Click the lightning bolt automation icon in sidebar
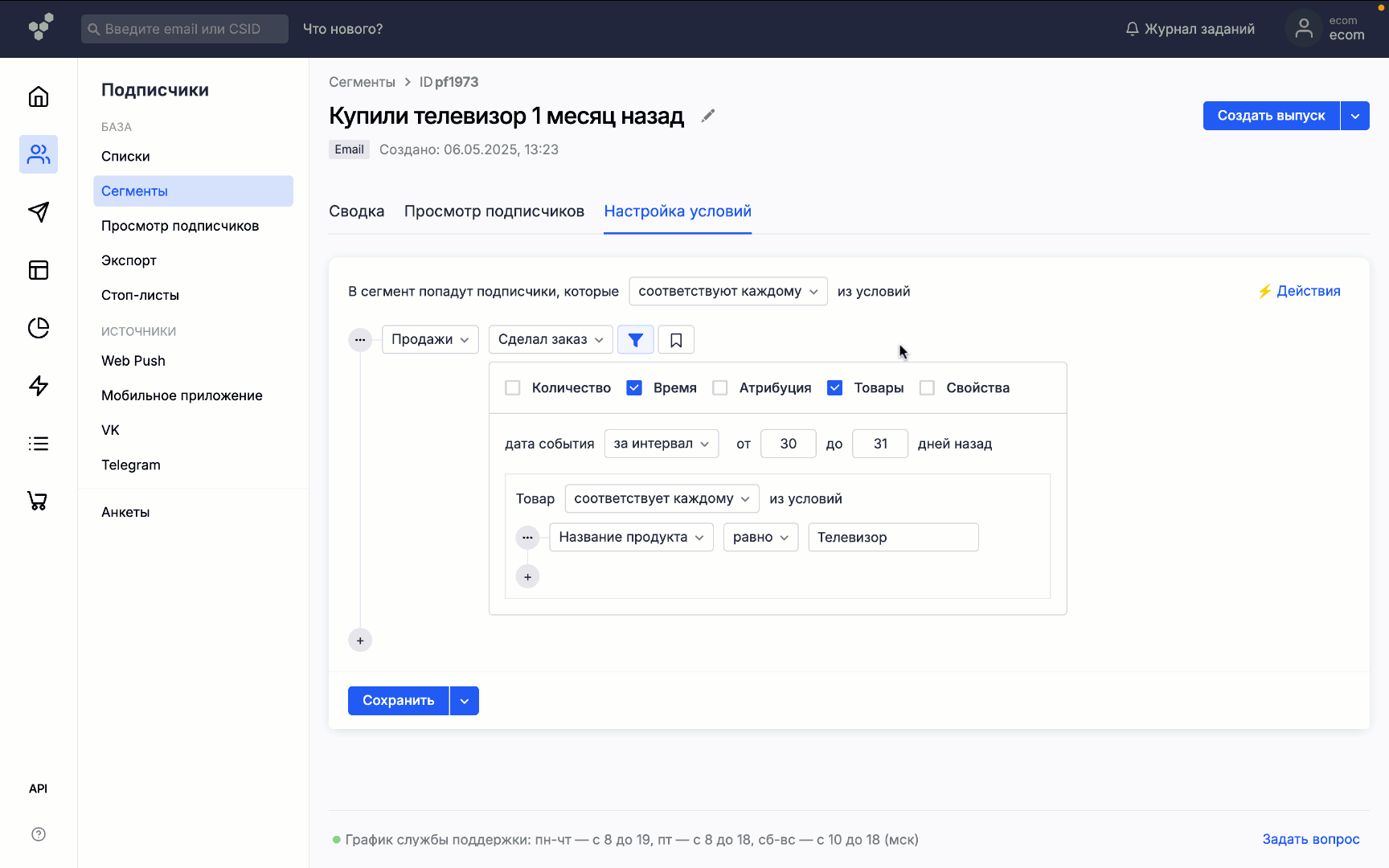The image size is (1389, 868). click(x=39, y=386)
